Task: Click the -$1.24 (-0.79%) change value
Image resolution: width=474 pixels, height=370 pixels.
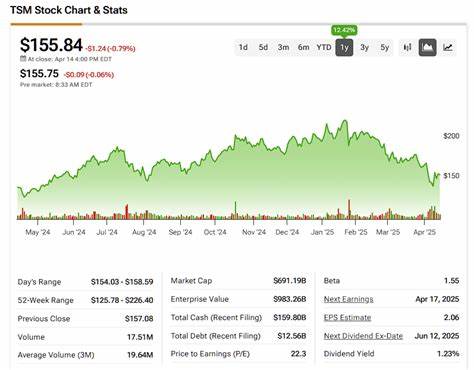Action: (110, 49)
